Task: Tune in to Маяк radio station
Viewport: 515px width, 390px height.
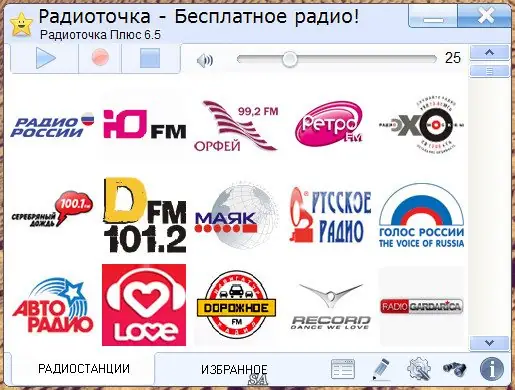Action: (236, 216)
